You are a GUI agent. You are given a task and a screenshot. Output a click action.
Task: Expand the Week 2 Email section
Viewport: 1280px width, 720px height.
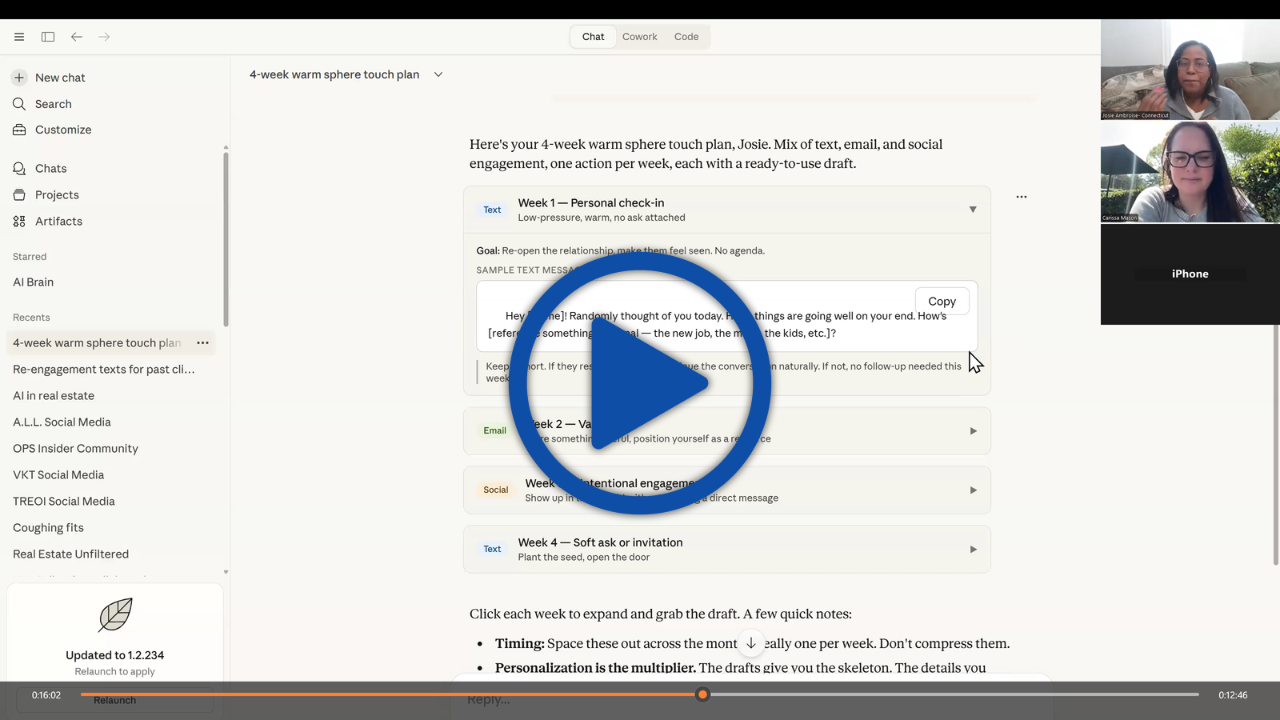click(973, 431)
